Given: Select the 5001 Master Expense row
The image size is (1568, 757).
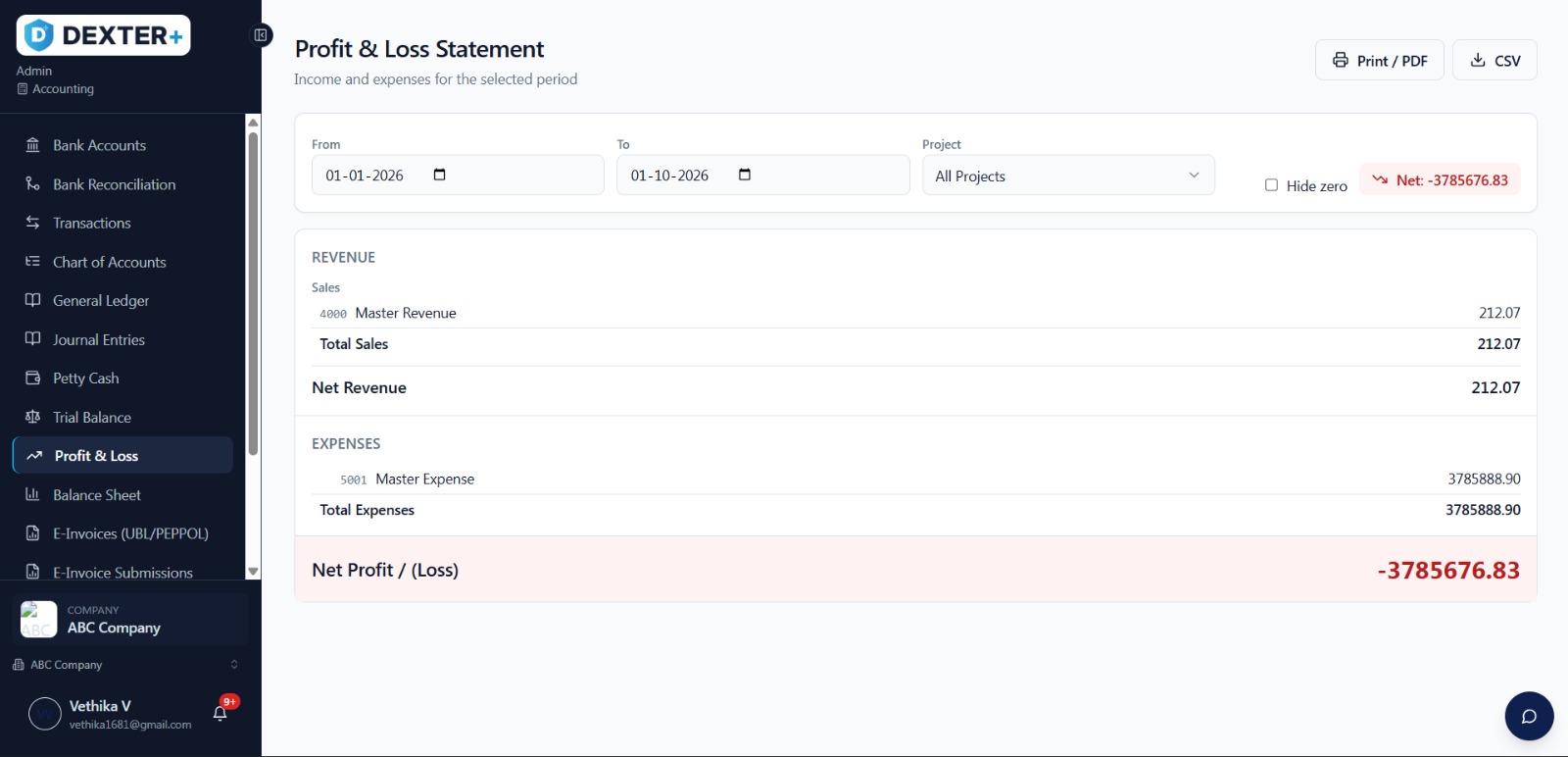Looking at the screenshot, I should (x=915, y=479).
